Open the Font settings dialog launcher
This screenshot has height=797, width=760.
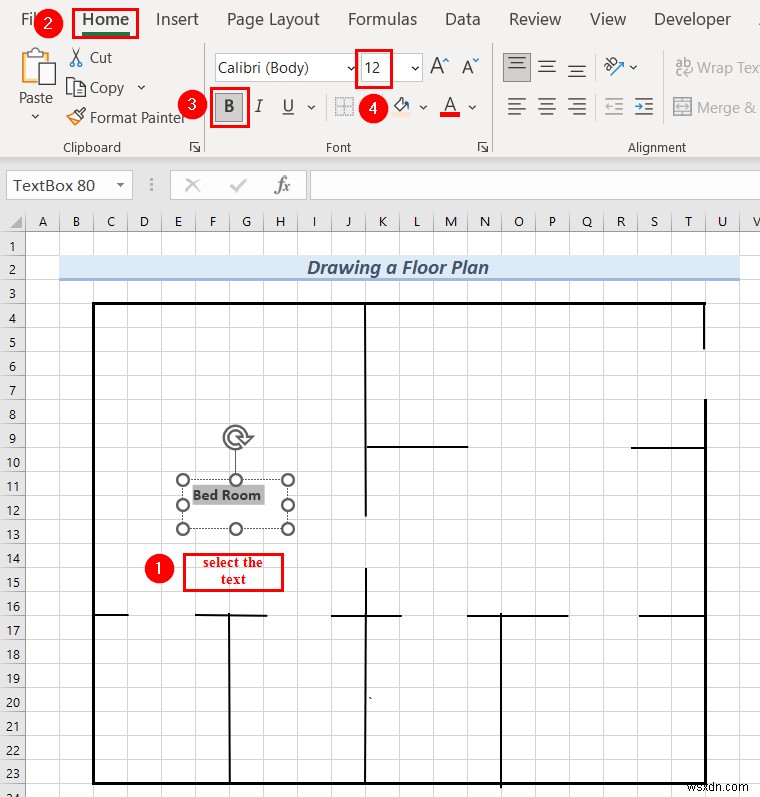[483, 147]
